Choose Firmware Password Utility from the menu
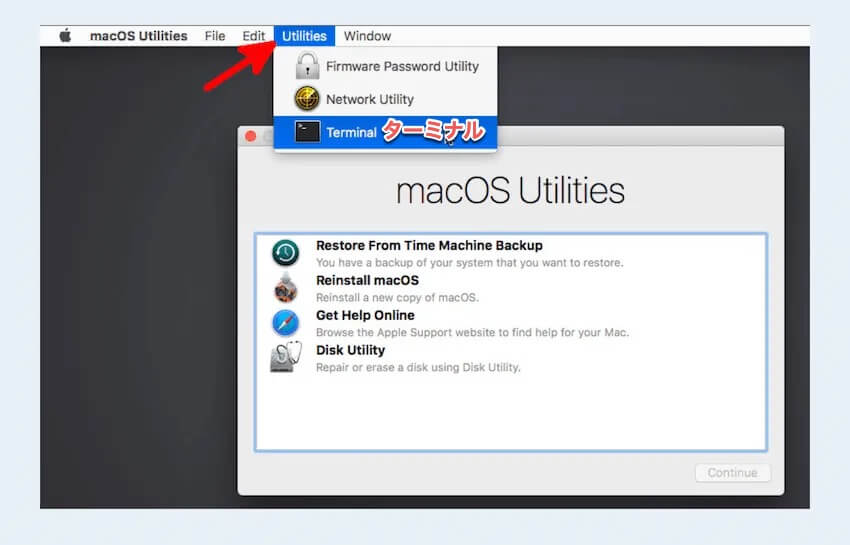Image resolution: width=850 pixels, height=545 pixels. [x=402, y=67]
